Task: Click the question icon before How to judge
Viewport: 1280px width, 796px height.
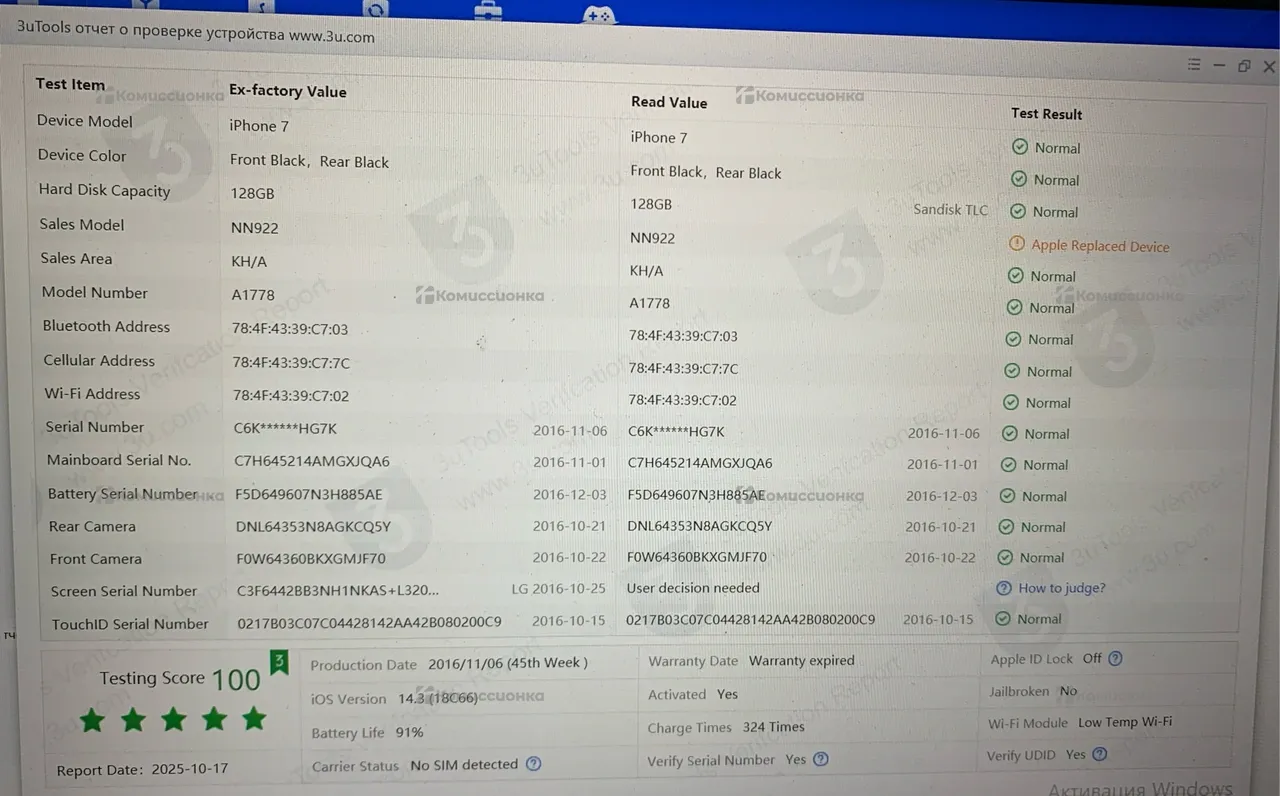Action: (x=1004, y=588)
